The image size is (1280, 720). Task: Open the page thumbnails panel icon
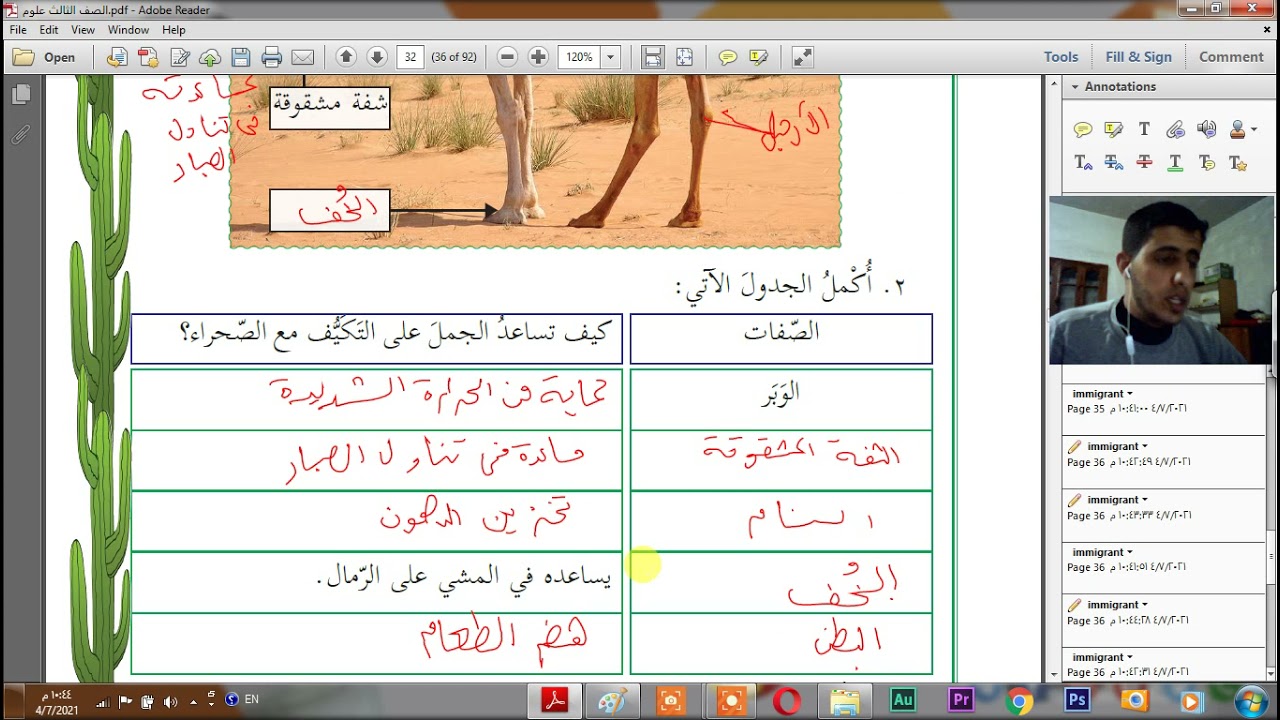[x=21, y=95]
